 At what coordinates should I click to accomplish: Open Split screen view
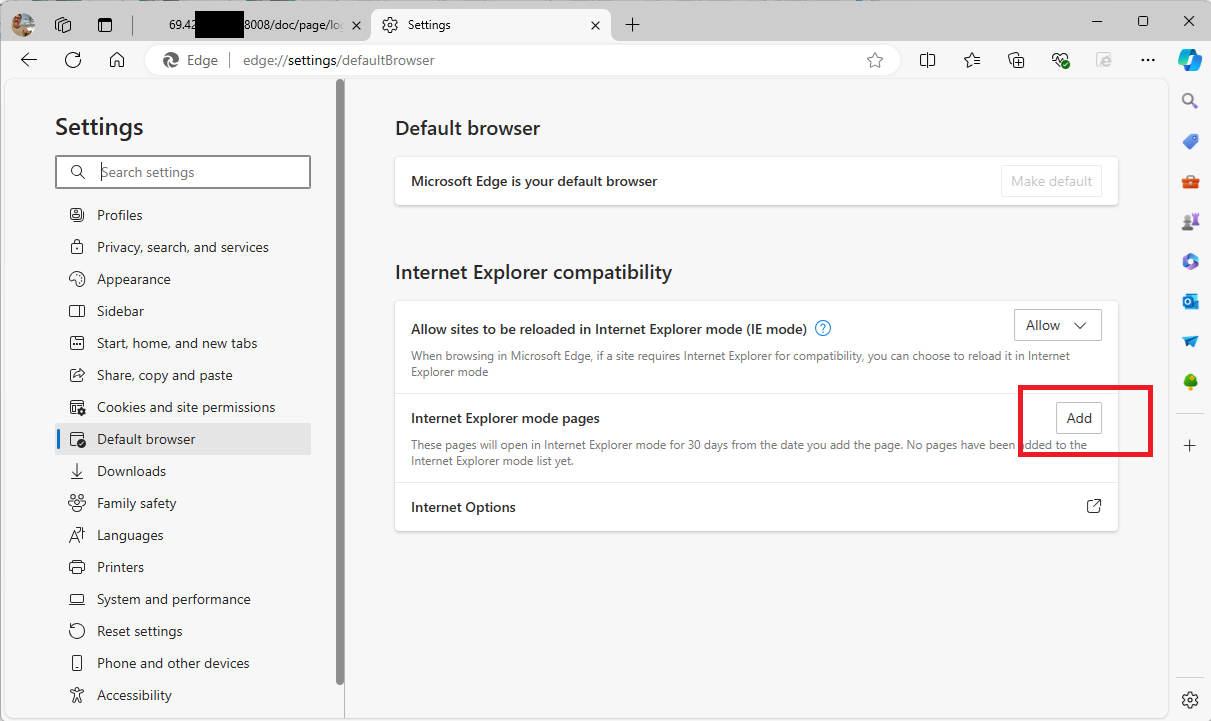[927, 60]
